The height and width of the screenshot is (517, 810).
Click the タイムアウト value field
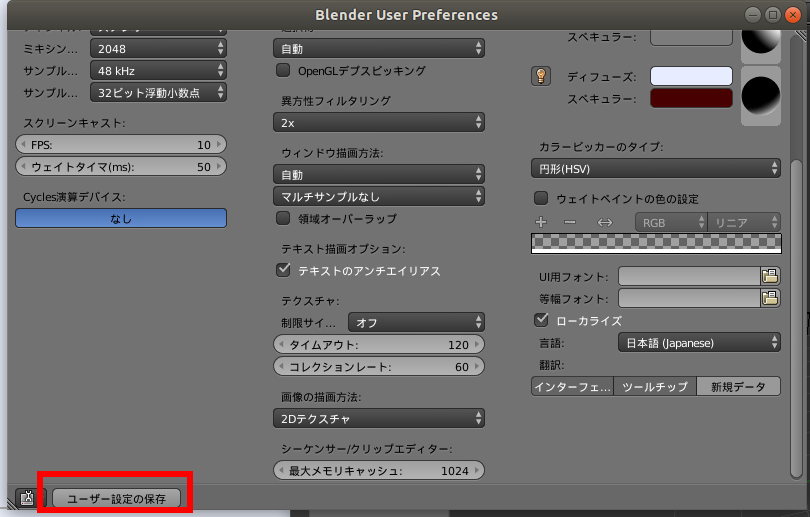click(x=379, y=344)
